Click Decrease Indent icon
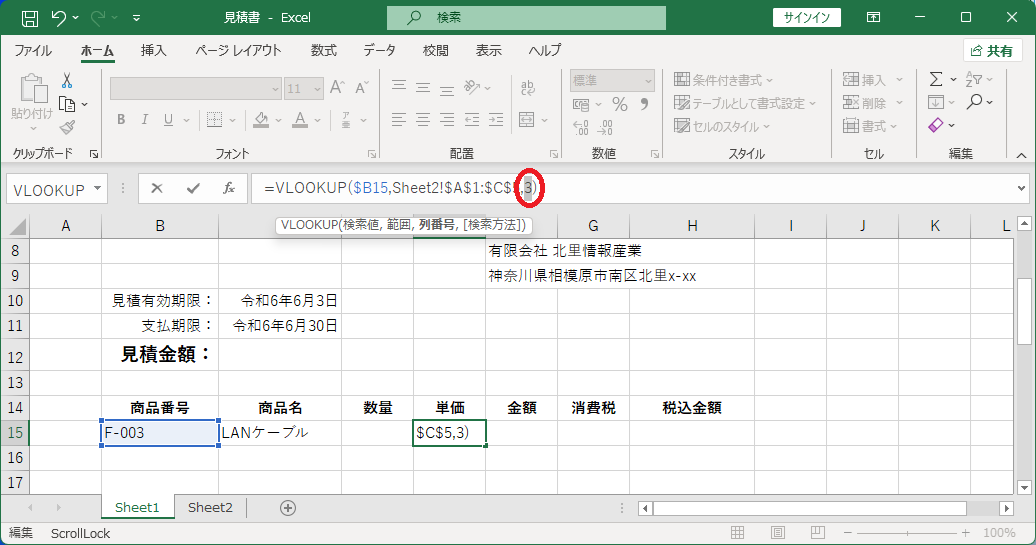Image resolution: width=1036 pixels, height=545 pixels. pyautogui.click(x=472, y=120)
